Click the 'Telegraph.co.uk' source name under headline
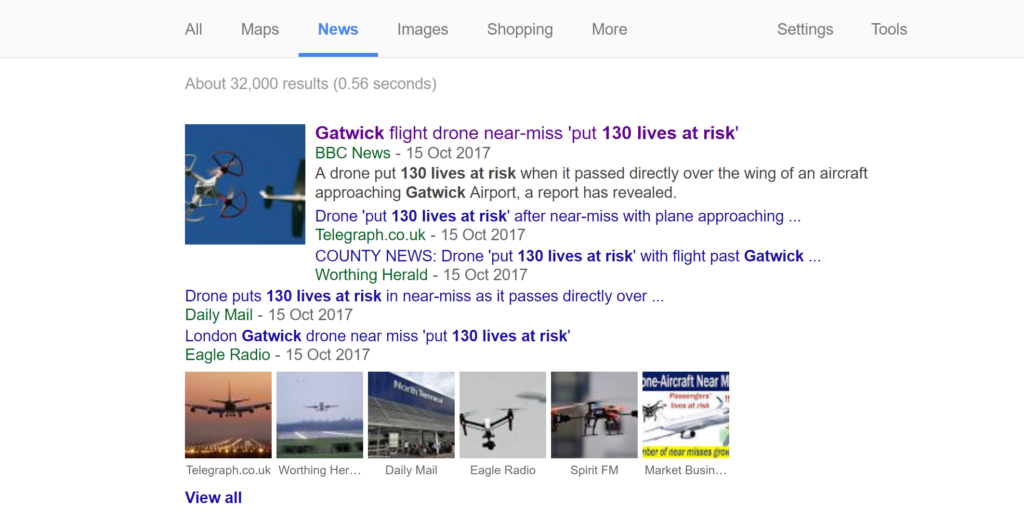 coord(370,235)
